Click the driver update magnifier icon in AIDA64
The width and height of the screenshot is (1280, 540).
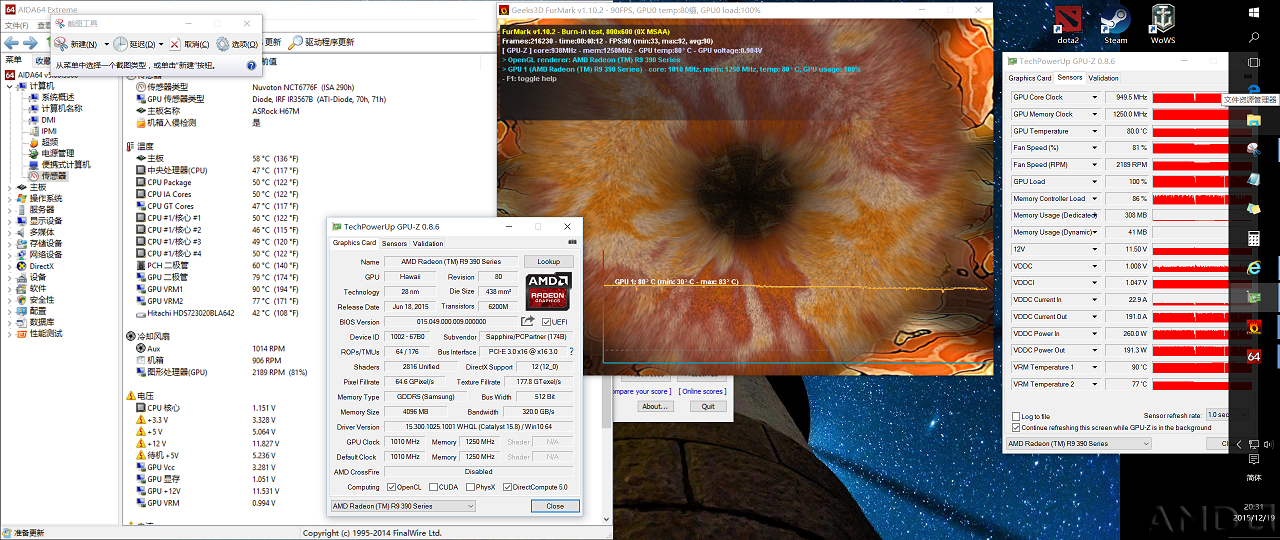(295, 43)
